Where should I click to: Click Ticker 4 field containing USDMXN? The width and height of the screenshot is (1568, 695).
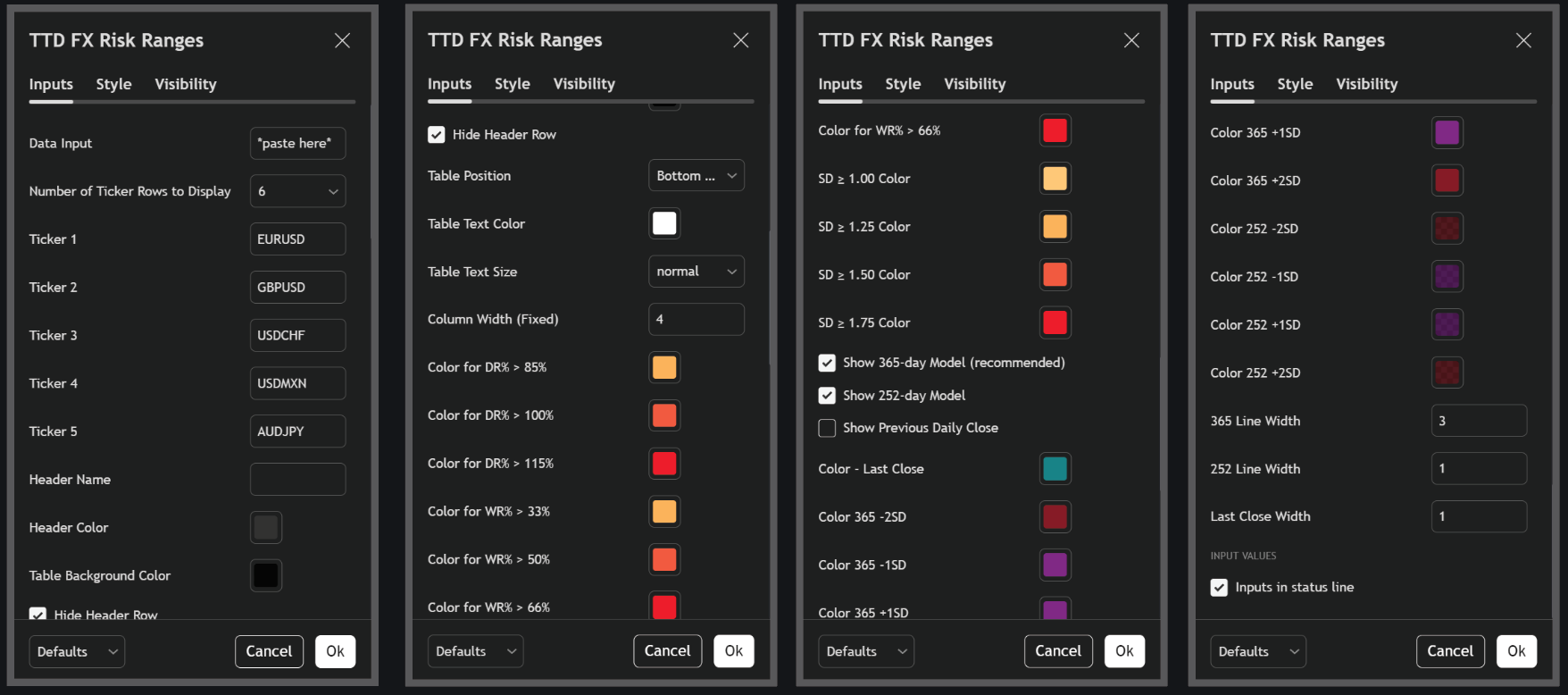coord(297,383)
